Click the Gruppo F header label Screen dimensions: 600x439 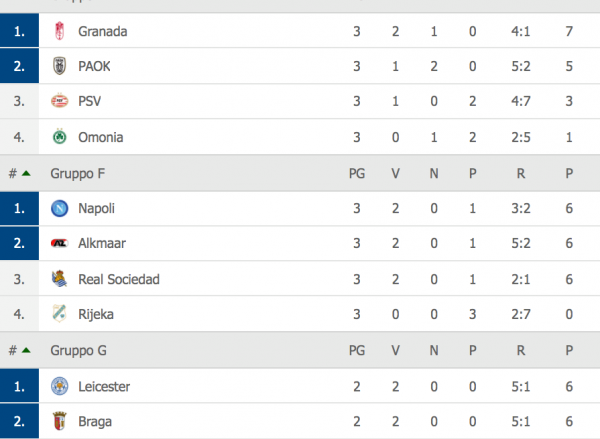pos(78,173)
